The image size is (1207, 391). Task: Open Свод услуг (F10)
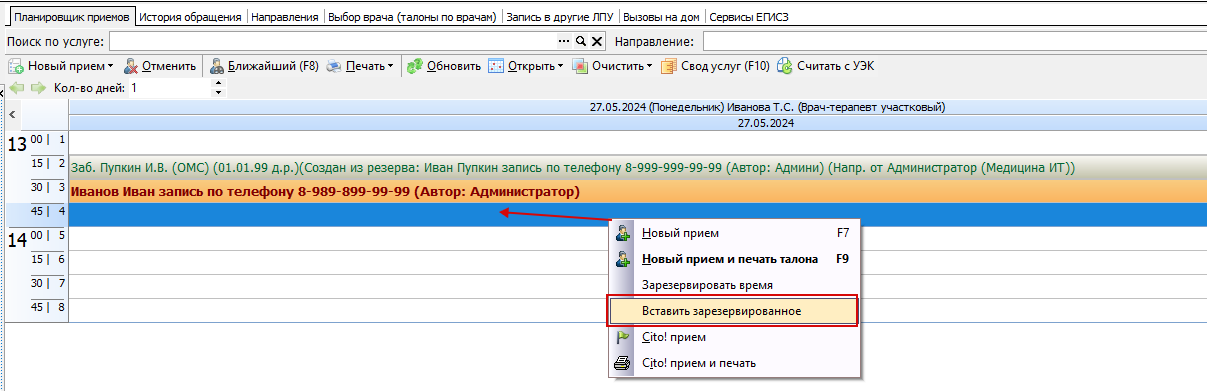(715, 66)
